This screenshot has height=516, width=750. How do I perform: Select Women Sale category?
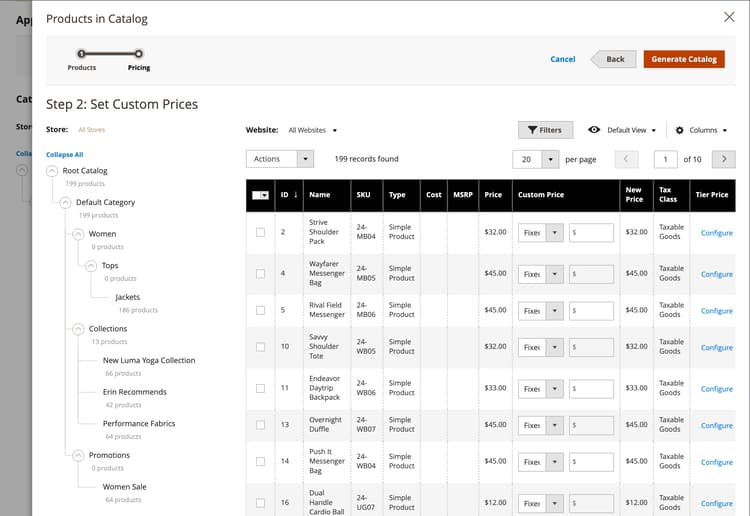point(124,487)
